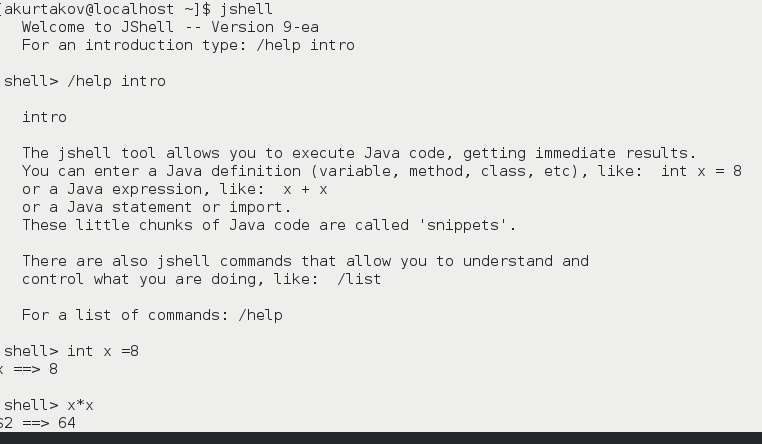Image resolution: width=762 pixels, height=444 pixels.
Task: Click the 'For an introduction type' line
Action: click(188, 45)
